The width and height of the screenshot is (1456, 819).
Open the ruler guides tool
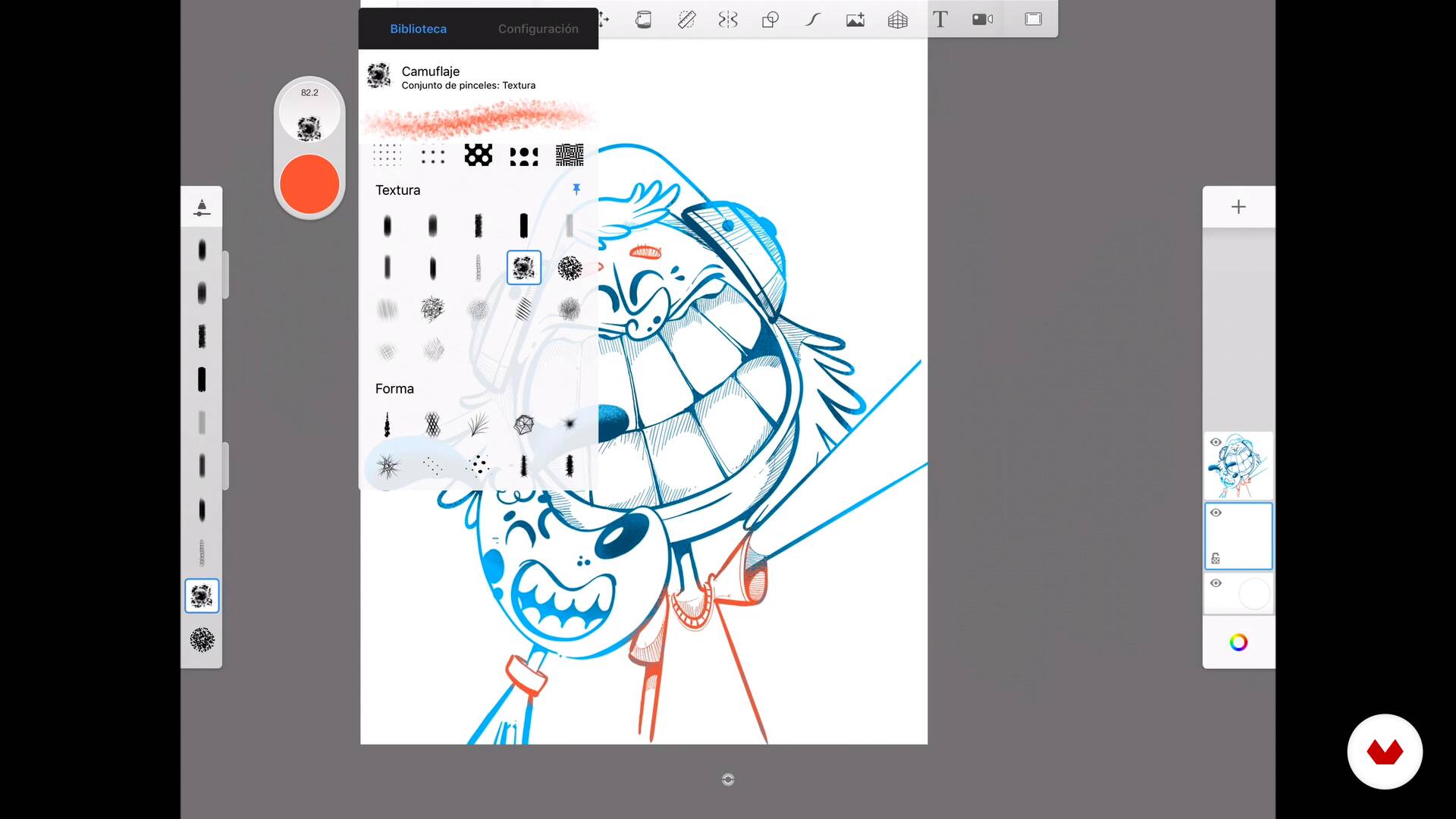[x=686, y=20]
